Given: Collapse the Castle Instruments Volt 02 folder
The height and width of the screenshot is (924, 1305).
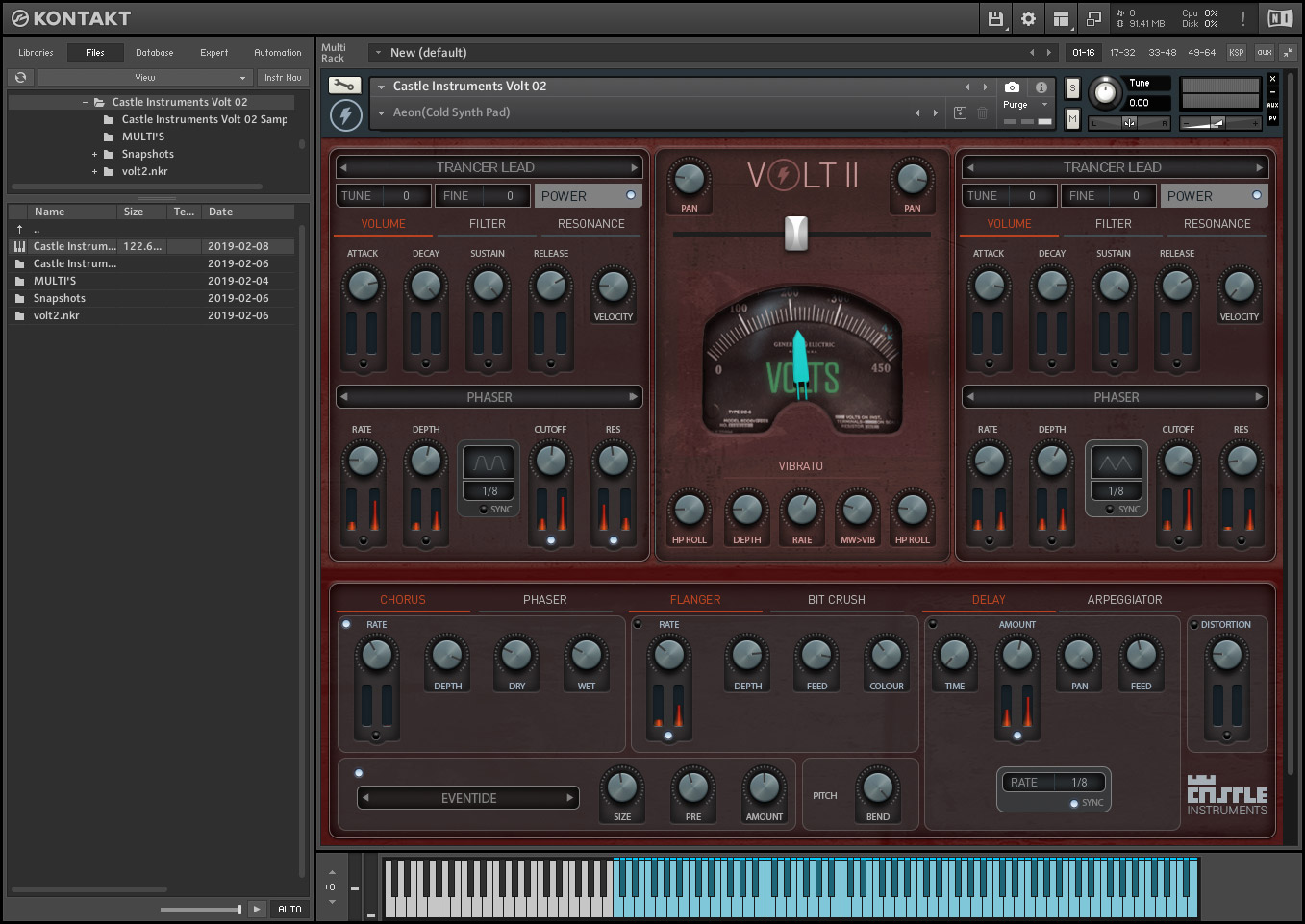Looking at the screenshot, I should point(85,102).
